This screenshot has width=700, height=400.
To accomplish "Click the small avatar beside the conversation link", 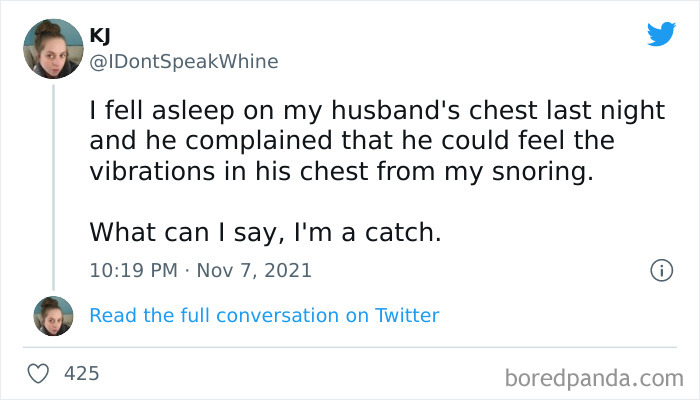I will (x=53, y=315).
